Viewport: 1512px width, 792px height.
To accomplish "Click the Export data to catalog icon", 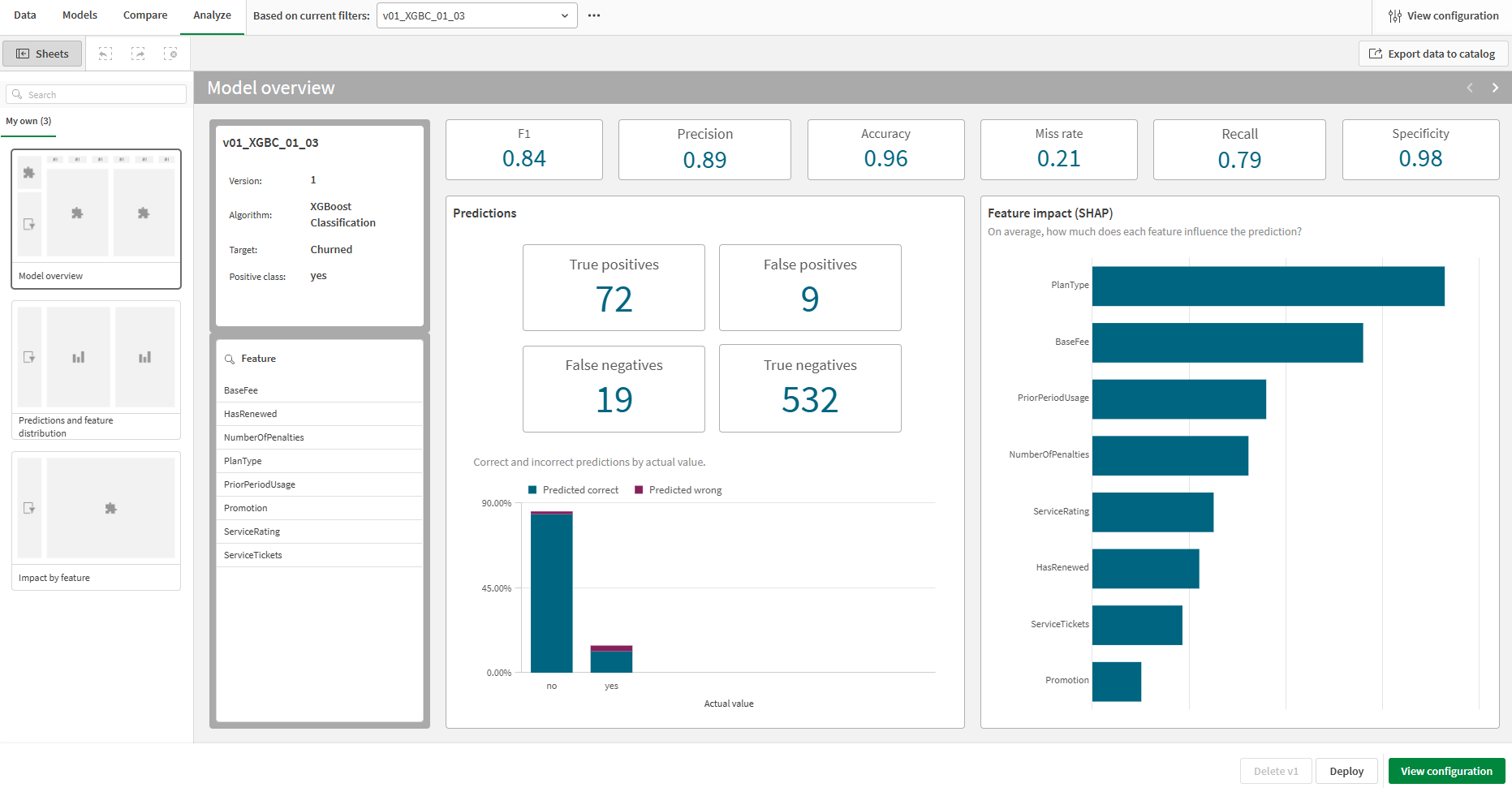I will [1376, 53].
